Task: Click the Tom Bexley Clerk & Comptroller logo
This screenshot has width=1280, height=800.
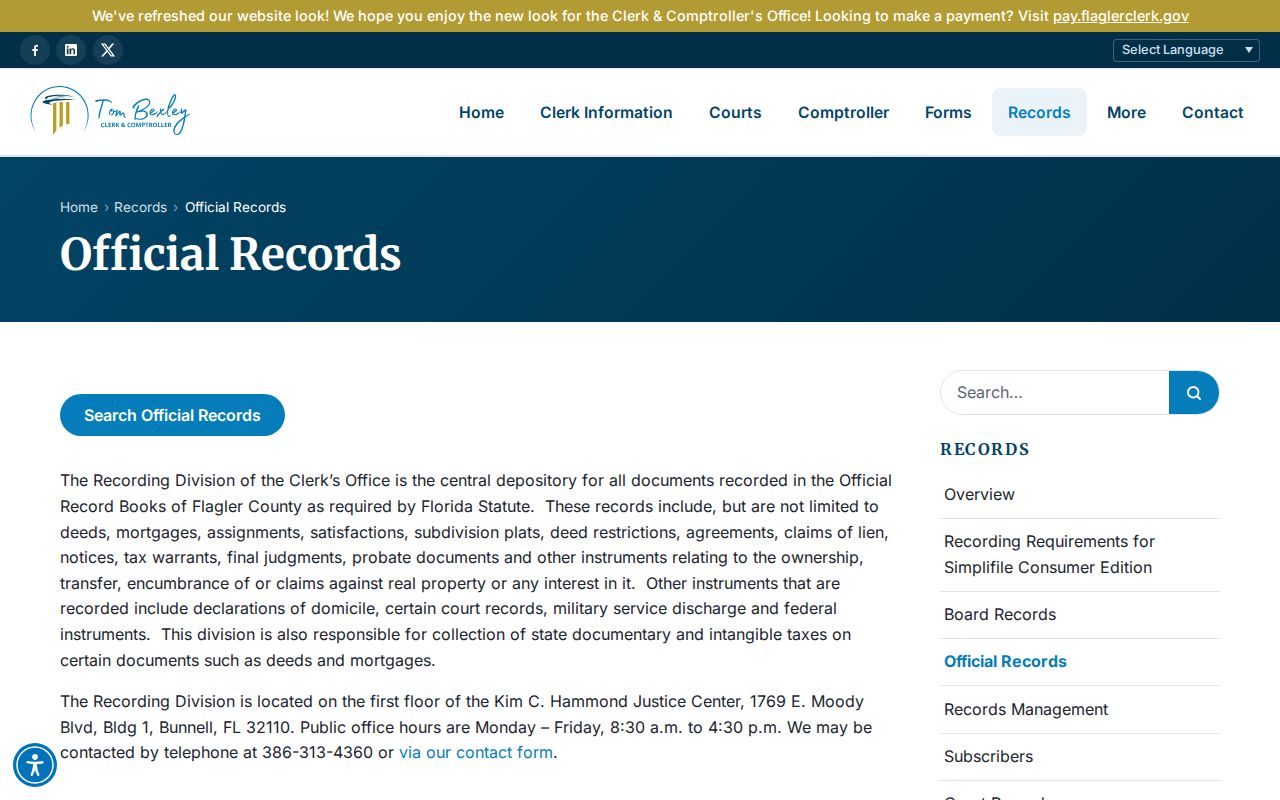Action: 110,111
